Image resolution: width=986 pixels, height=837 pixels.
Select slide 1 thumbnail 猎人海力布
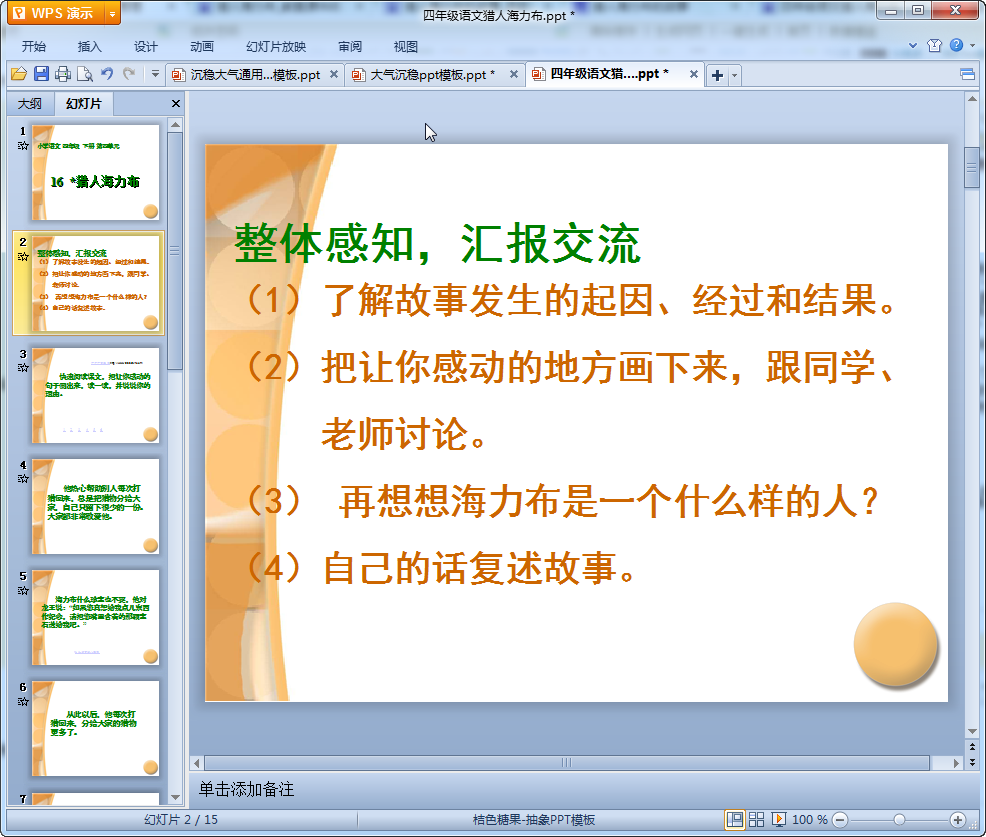(x=96, y=172)
